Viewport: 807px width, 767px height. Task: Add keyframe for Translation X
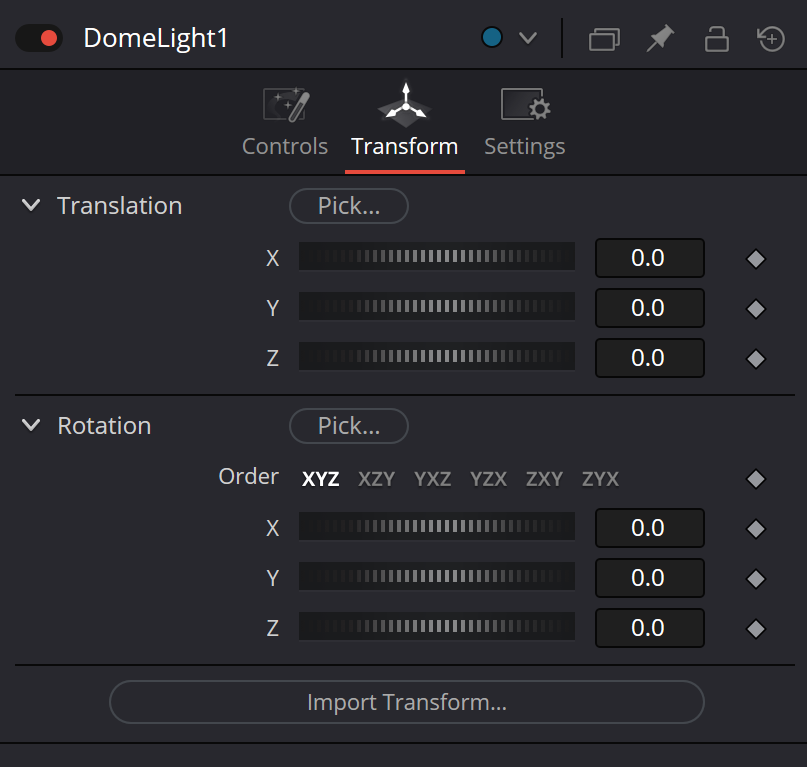(x=756, y=259)
